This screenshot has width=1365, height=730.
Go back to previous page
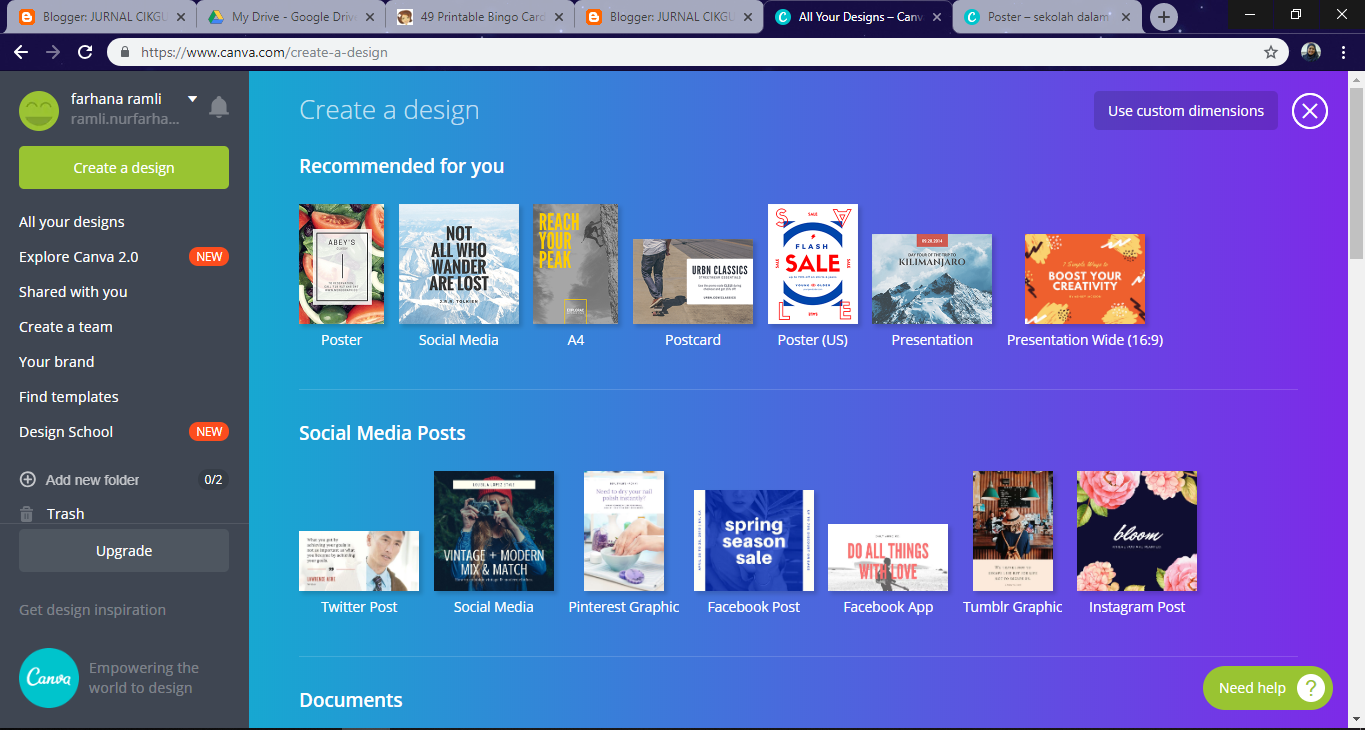click(21, 52)
